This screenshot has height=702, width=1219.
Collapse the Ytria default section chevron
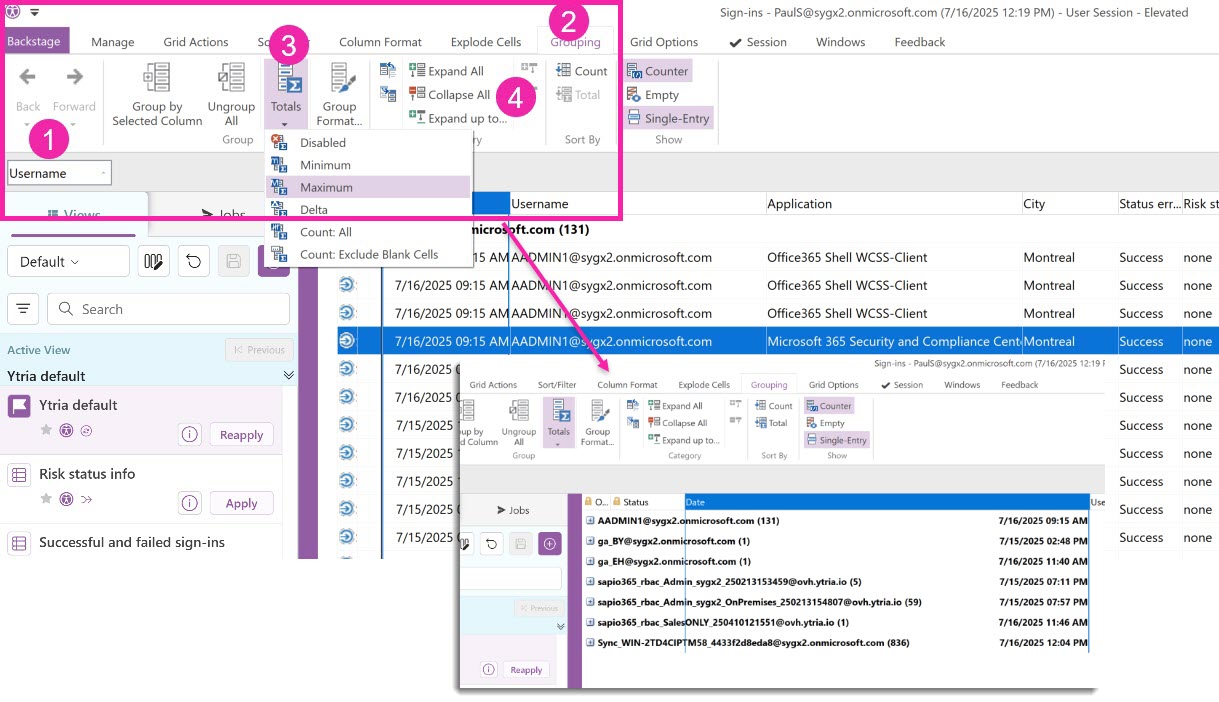(x=289, y=376)
